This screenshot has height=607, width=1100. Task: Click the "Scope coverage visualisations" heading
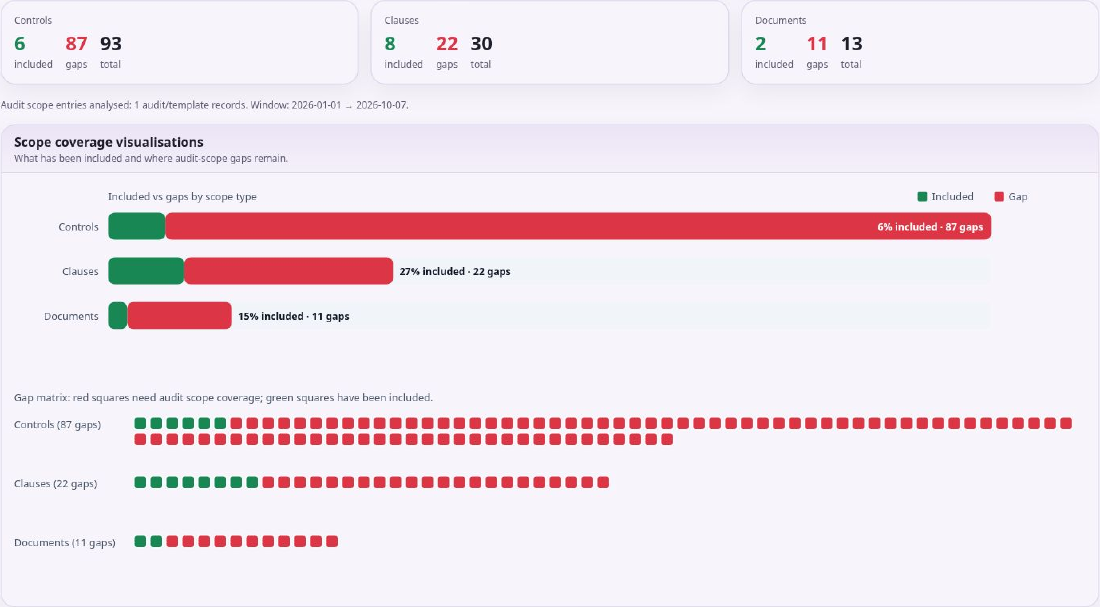(x=109, y=142)
